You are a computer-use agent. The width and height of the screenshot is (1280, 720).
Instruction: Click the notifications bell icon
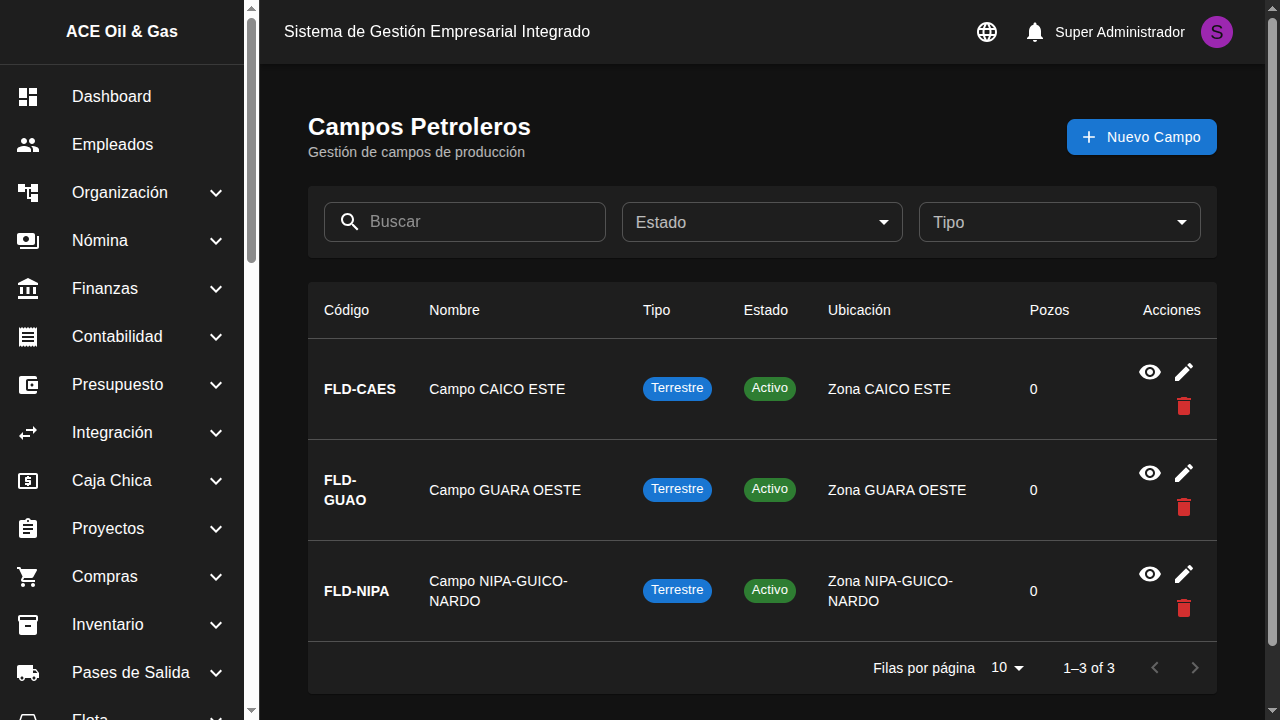(x=1035, y=31)
